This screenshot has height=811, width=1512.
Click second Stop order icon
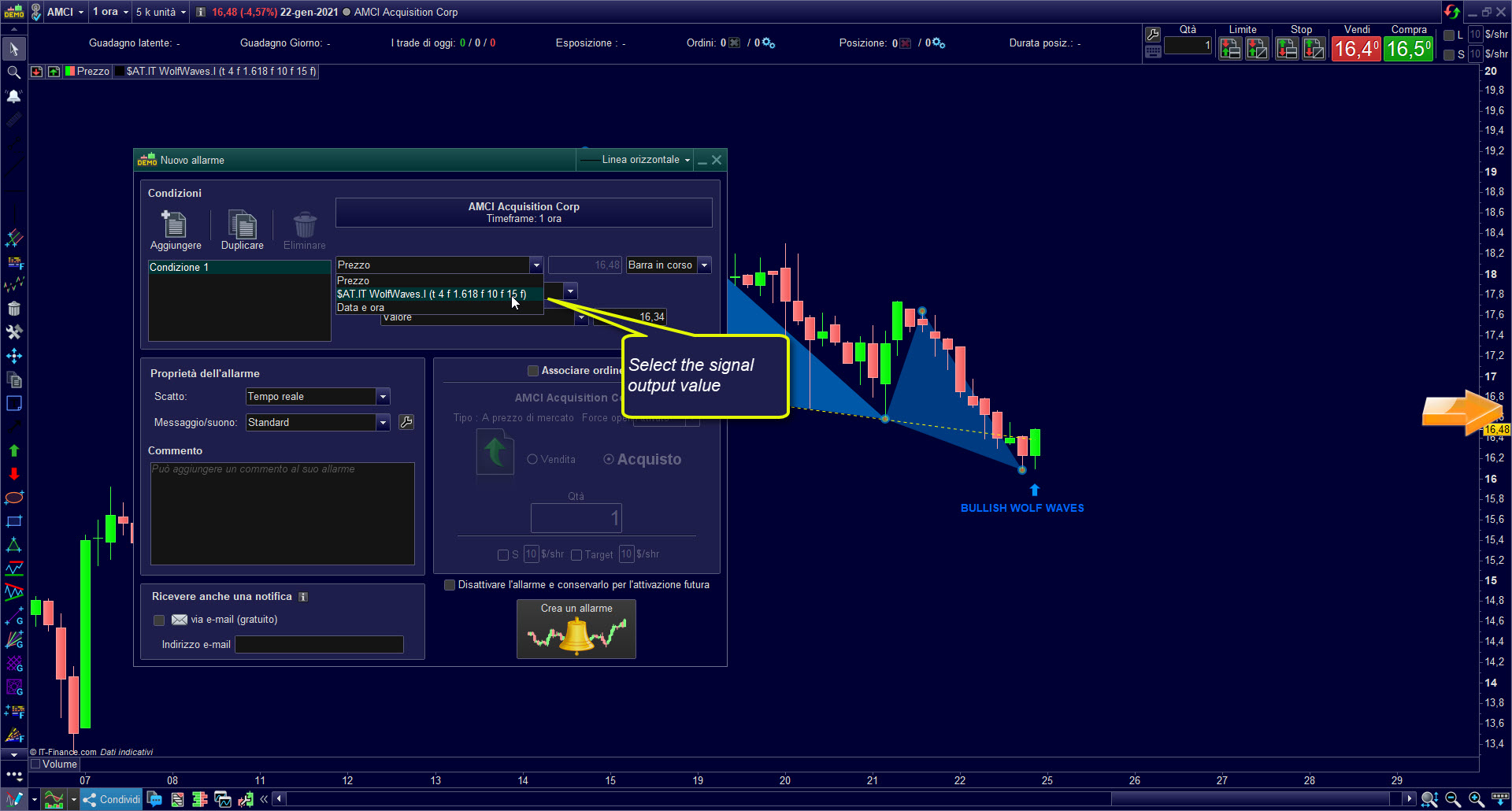click(1314, 49)
